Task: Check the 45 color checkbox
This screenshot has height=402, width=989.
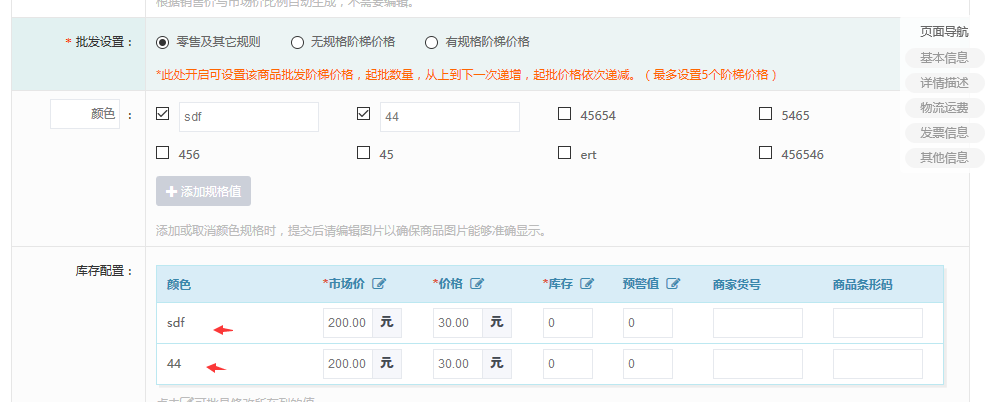Action: coord(363,153)
